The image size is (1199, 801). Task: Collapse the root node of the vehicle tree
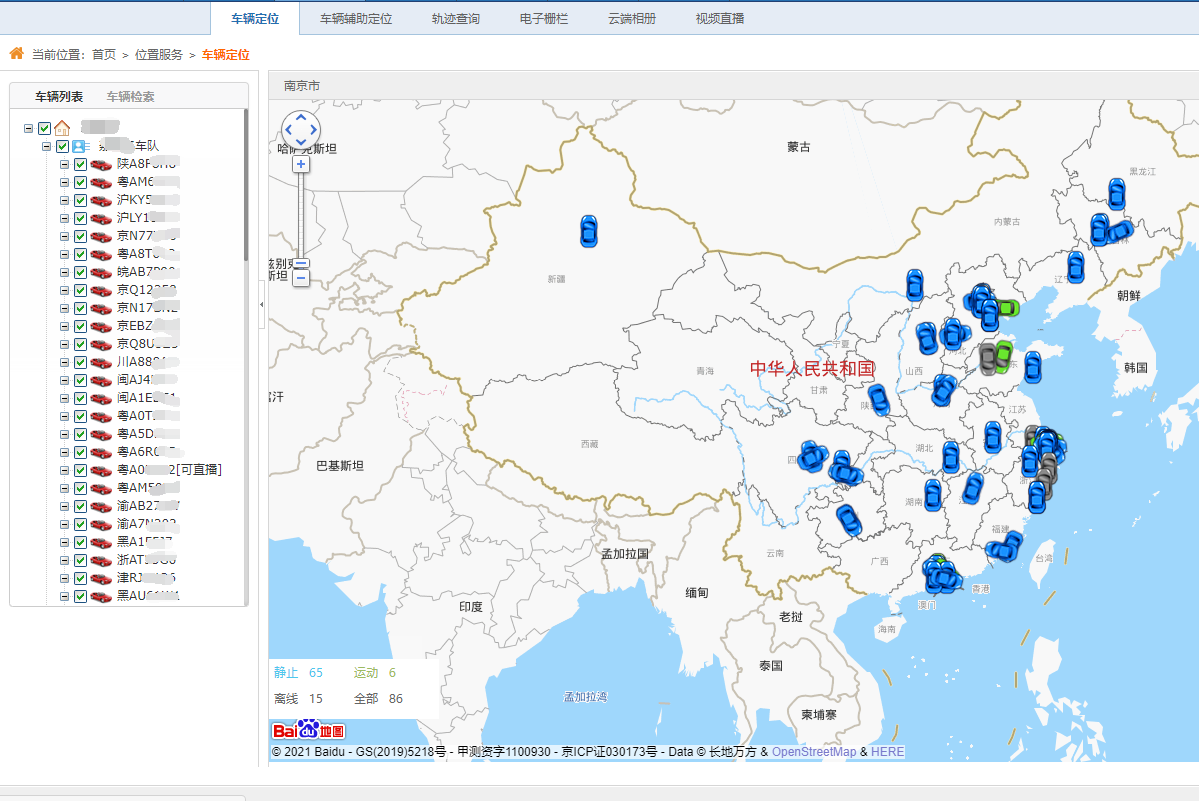coord(29,128)
